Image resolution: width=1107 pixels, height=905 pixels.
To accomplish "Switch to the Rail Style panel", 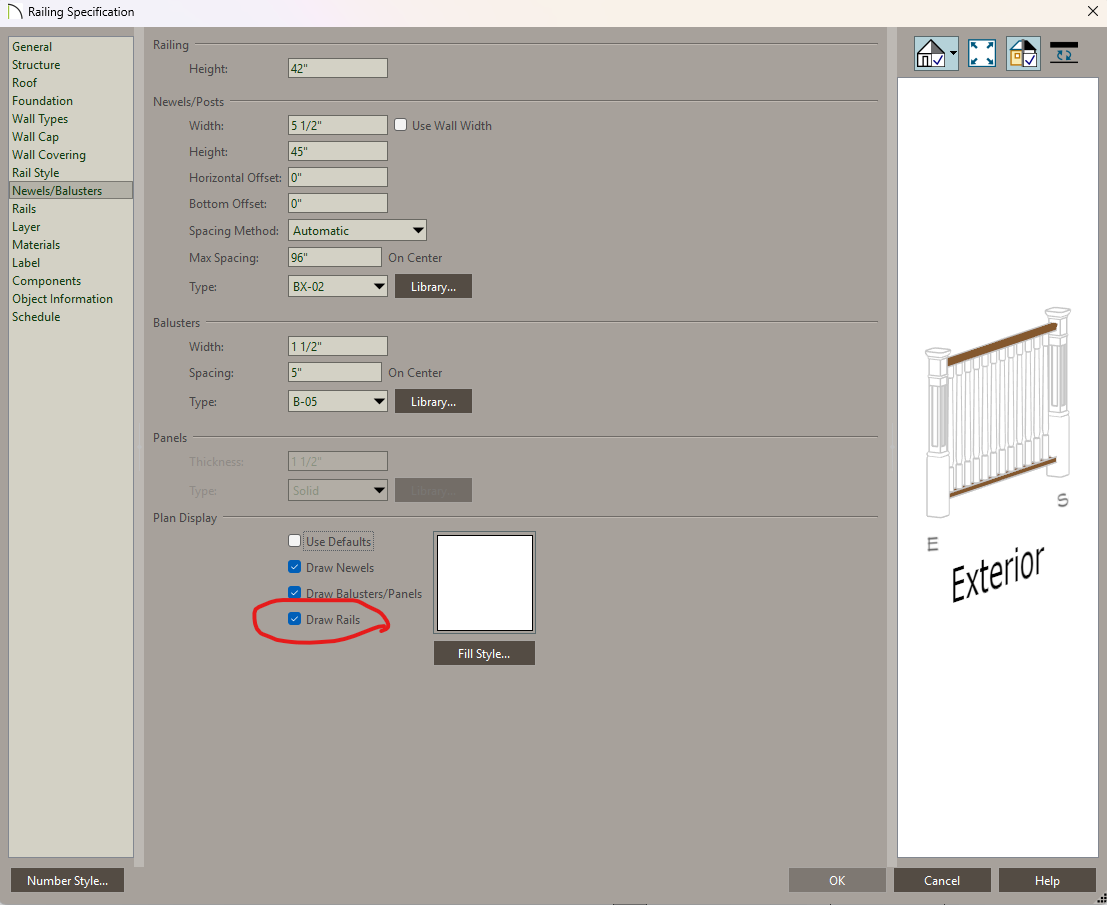I will point(36,173).
